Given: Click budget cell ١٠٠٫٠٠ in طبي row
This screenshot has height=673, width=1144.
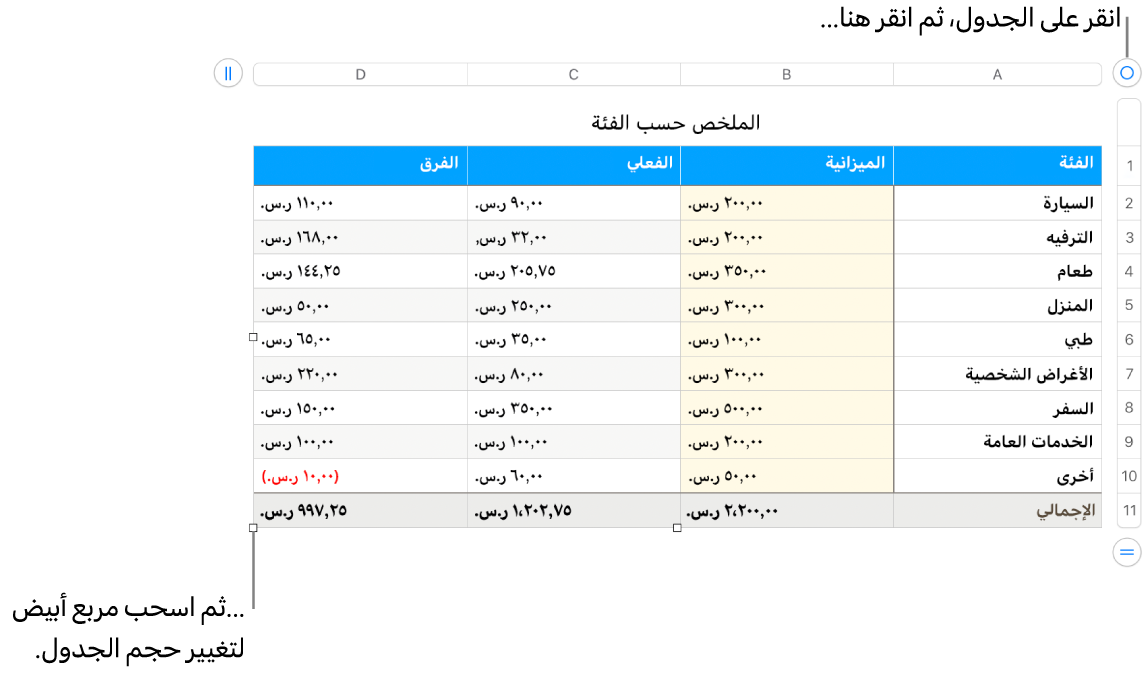Looking at the screenshot, I should (786, 339).
